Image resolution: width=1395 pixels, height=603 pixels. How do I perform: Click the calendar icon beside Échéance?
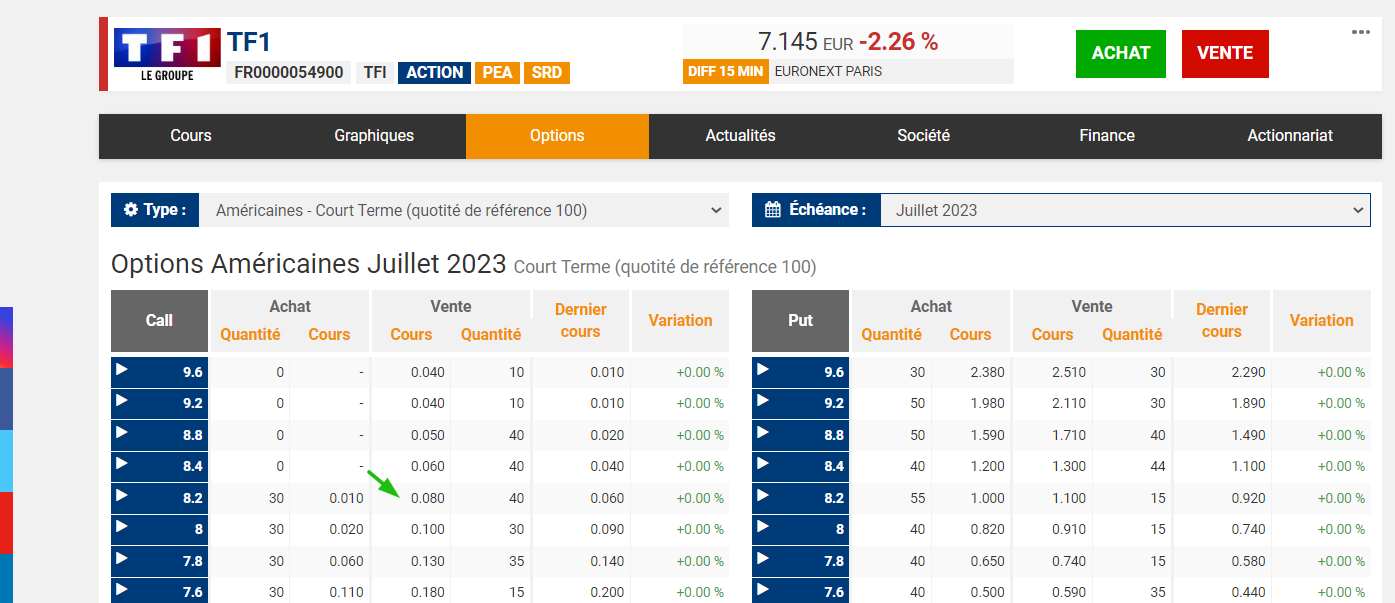click(x=772, y=210)
